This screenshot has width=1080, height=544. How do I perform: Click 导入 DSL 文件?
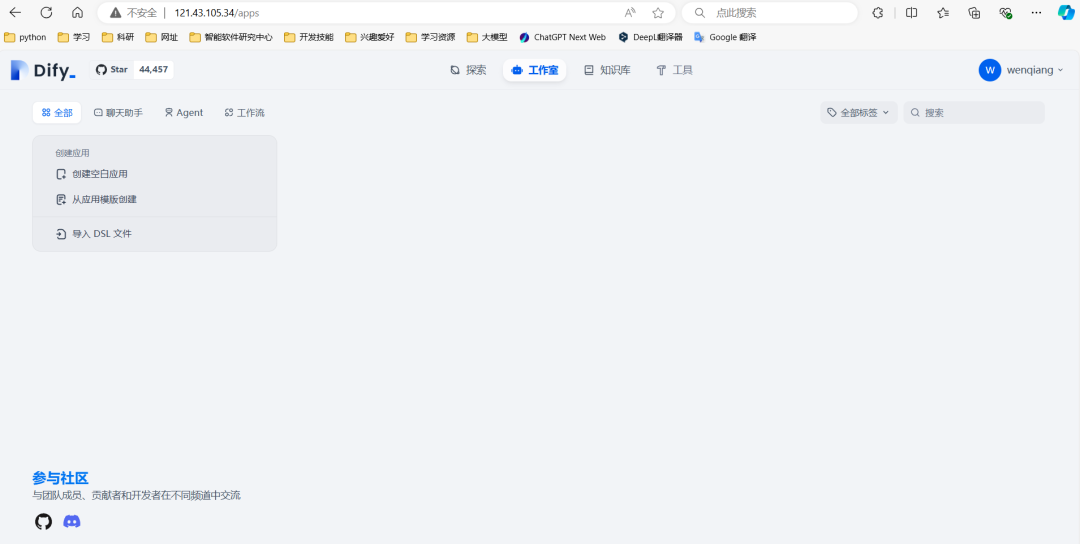(x=94, y=234)
